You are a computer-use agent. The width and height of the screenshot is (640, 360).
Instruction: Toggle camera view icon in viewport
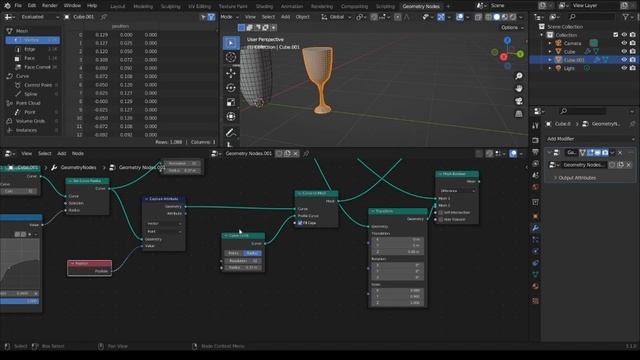coord(519,101)
